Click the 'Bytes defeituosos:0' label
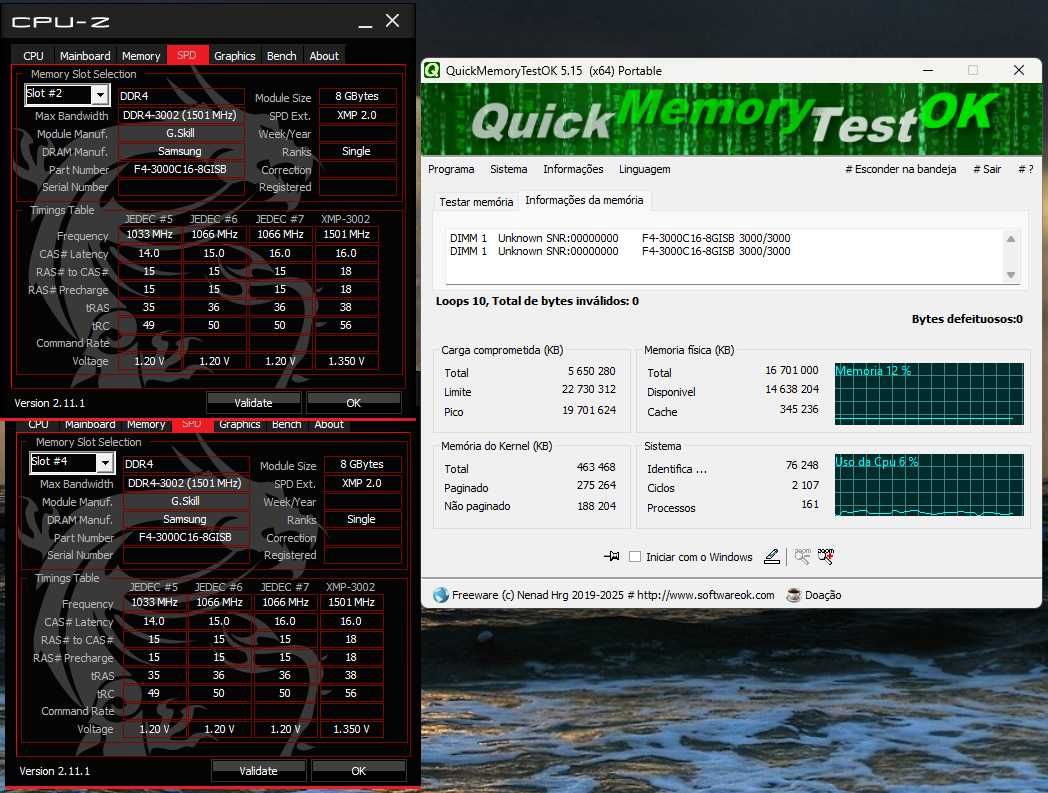The height and width of the screenshot is (793, 1048). pyautogui.click(x=967, y=319)
